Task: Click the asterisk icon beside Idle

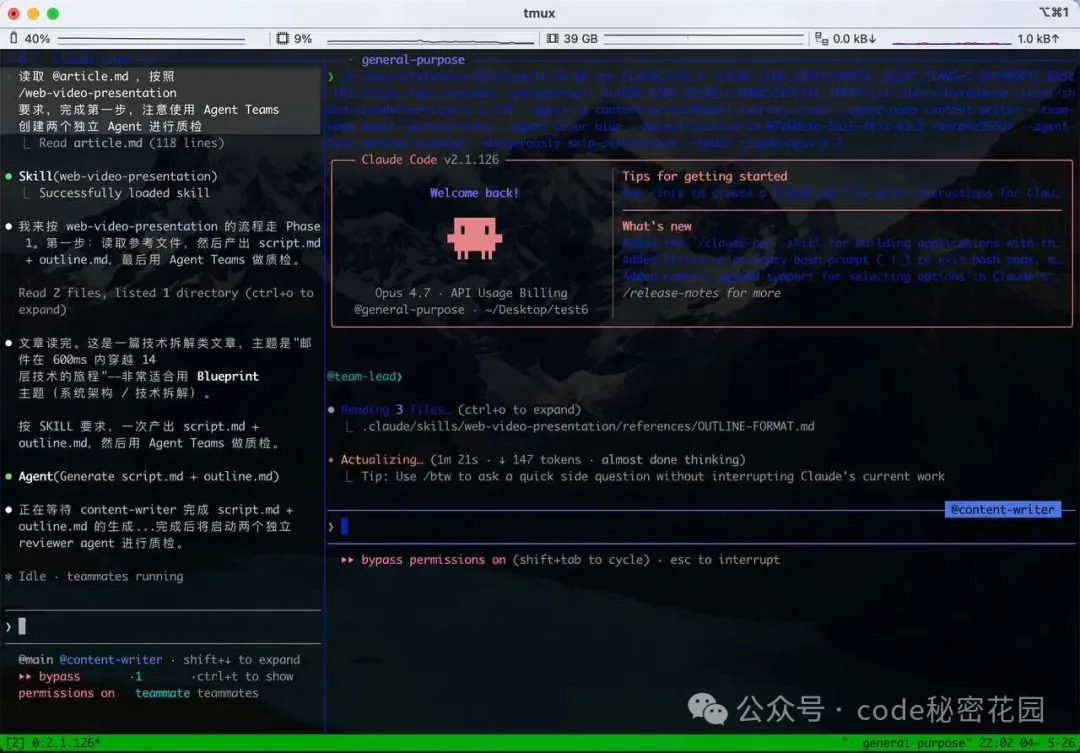Action: point(8,577)
